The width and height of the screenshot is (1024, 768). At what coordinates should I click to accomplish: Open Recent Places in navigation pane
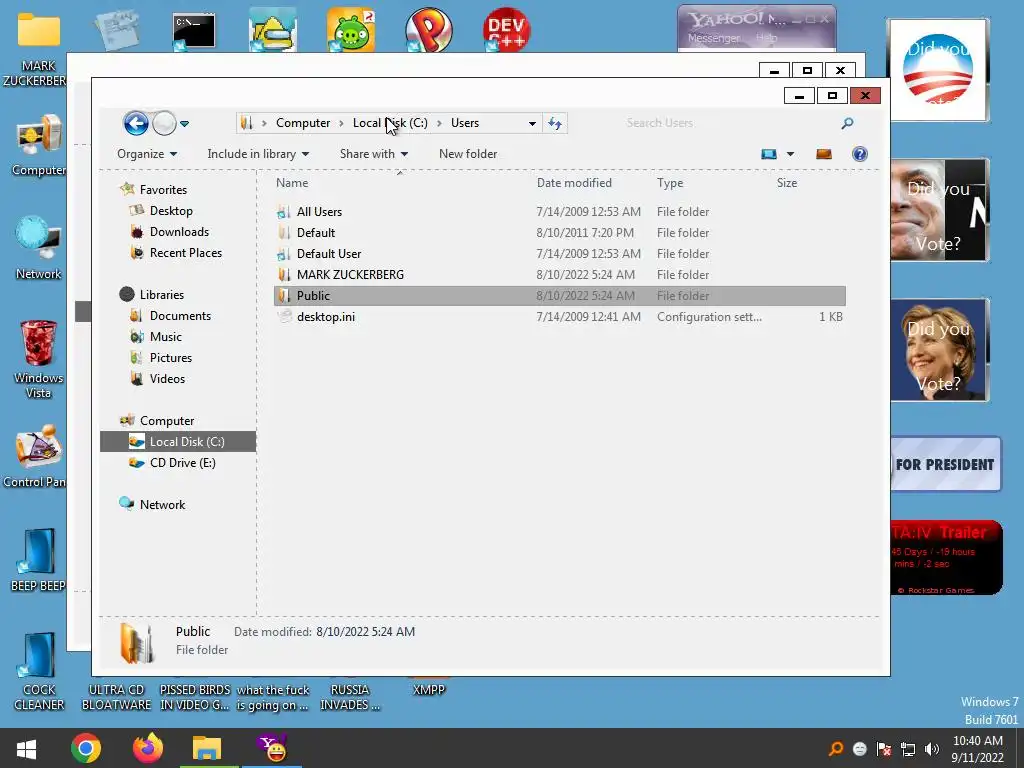186,253
